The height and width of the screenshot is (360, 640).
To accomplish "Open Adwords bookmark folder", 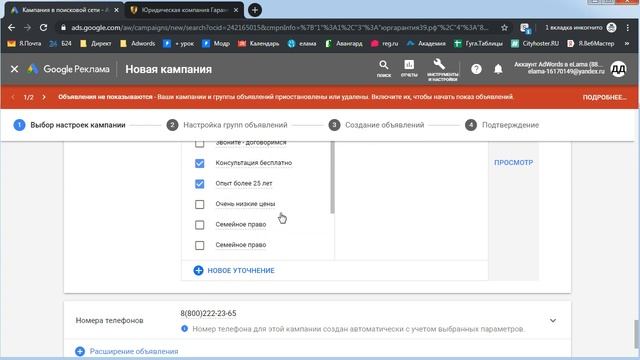I will coord(138,43).
